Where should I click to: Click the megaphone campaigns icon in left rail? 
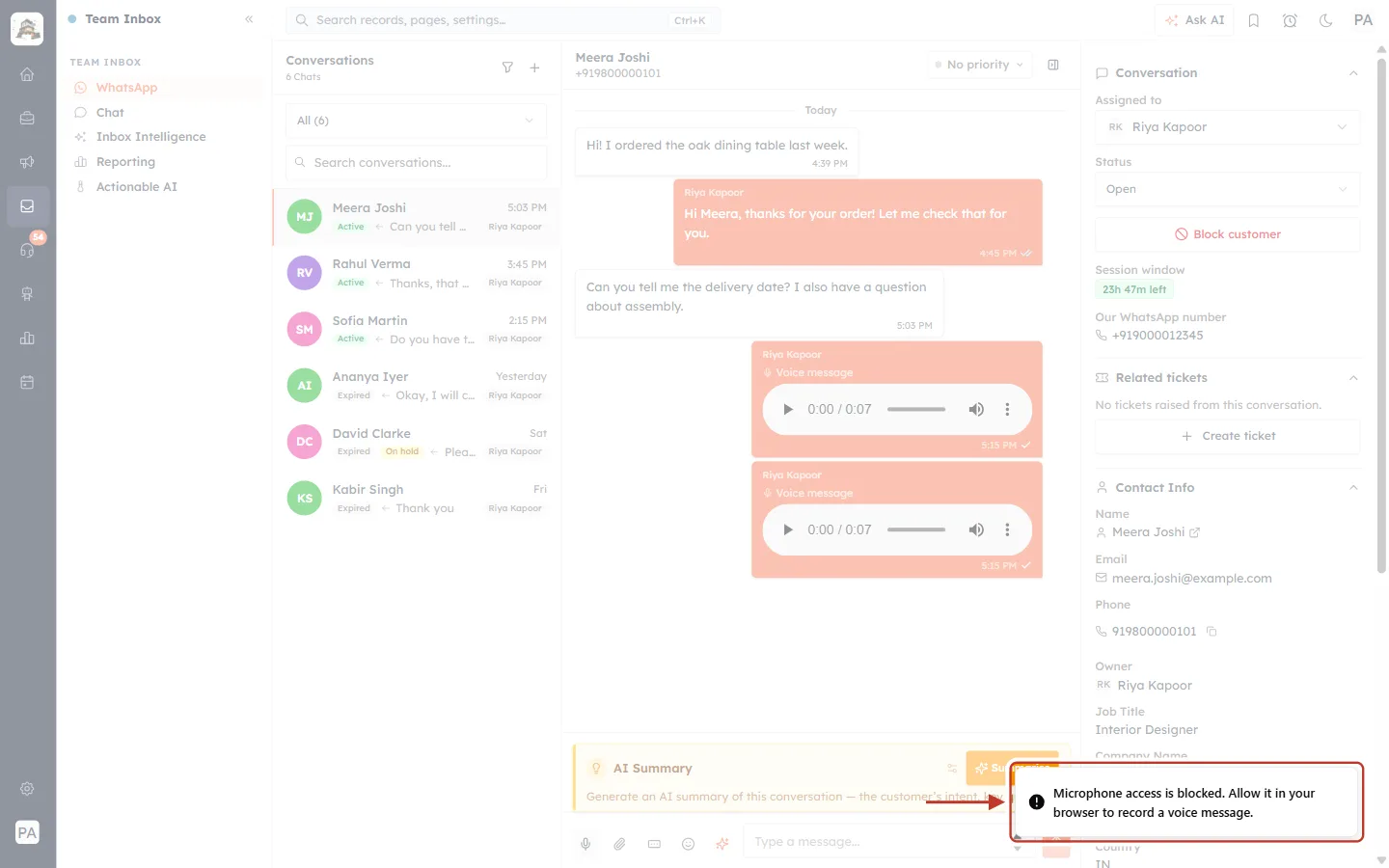[27, 162]
